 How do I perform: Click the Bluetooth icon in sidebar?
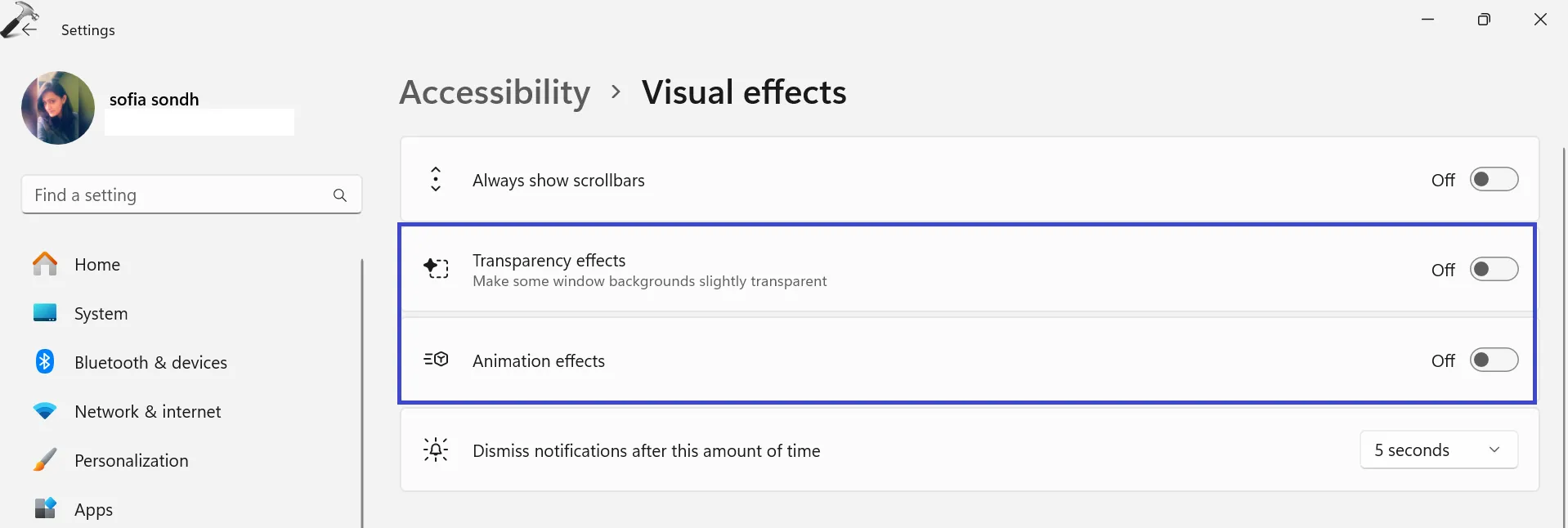coord(45,361)
